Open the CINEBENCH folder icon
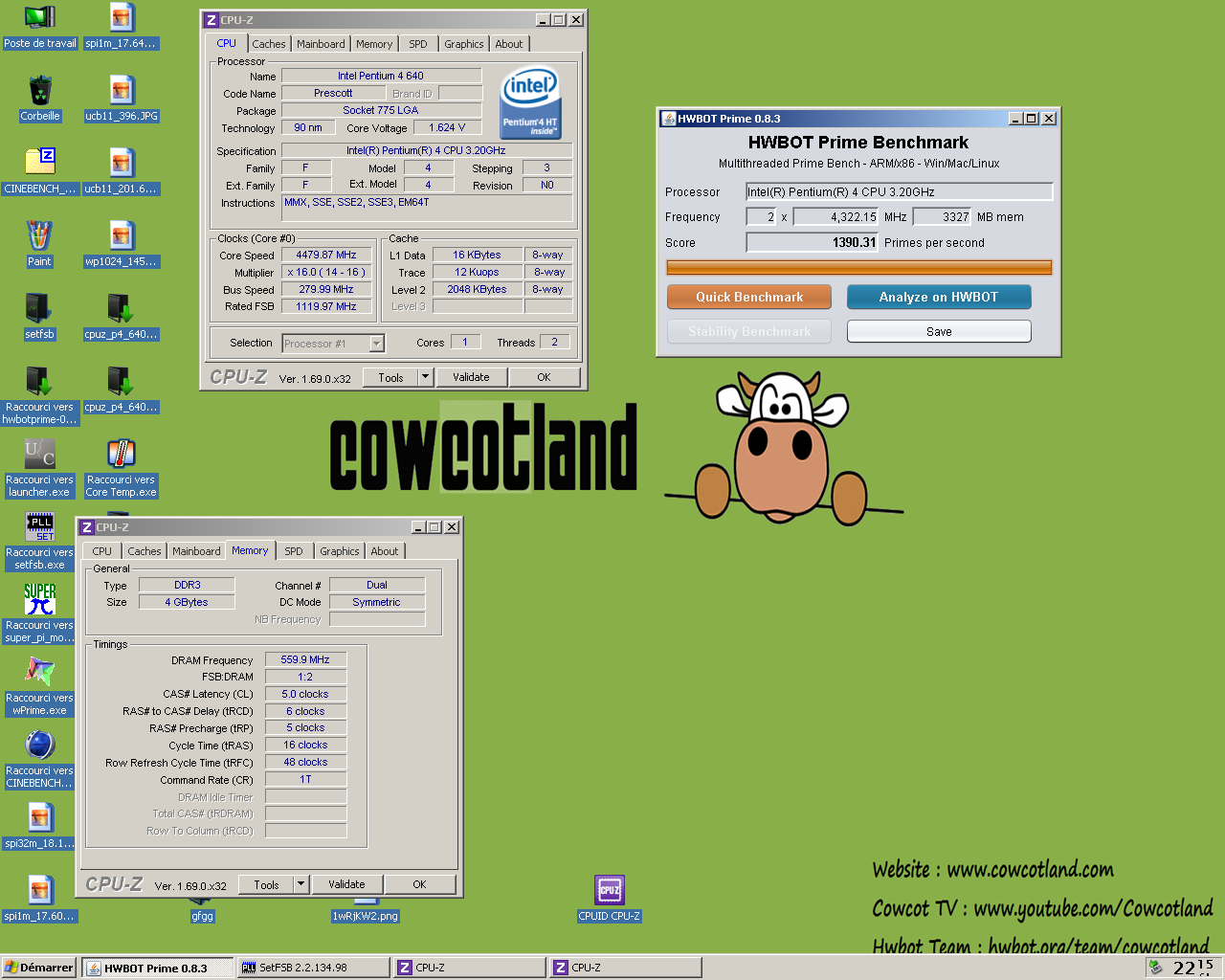Viewport: 1225px width, 980px height. (39, 171)
